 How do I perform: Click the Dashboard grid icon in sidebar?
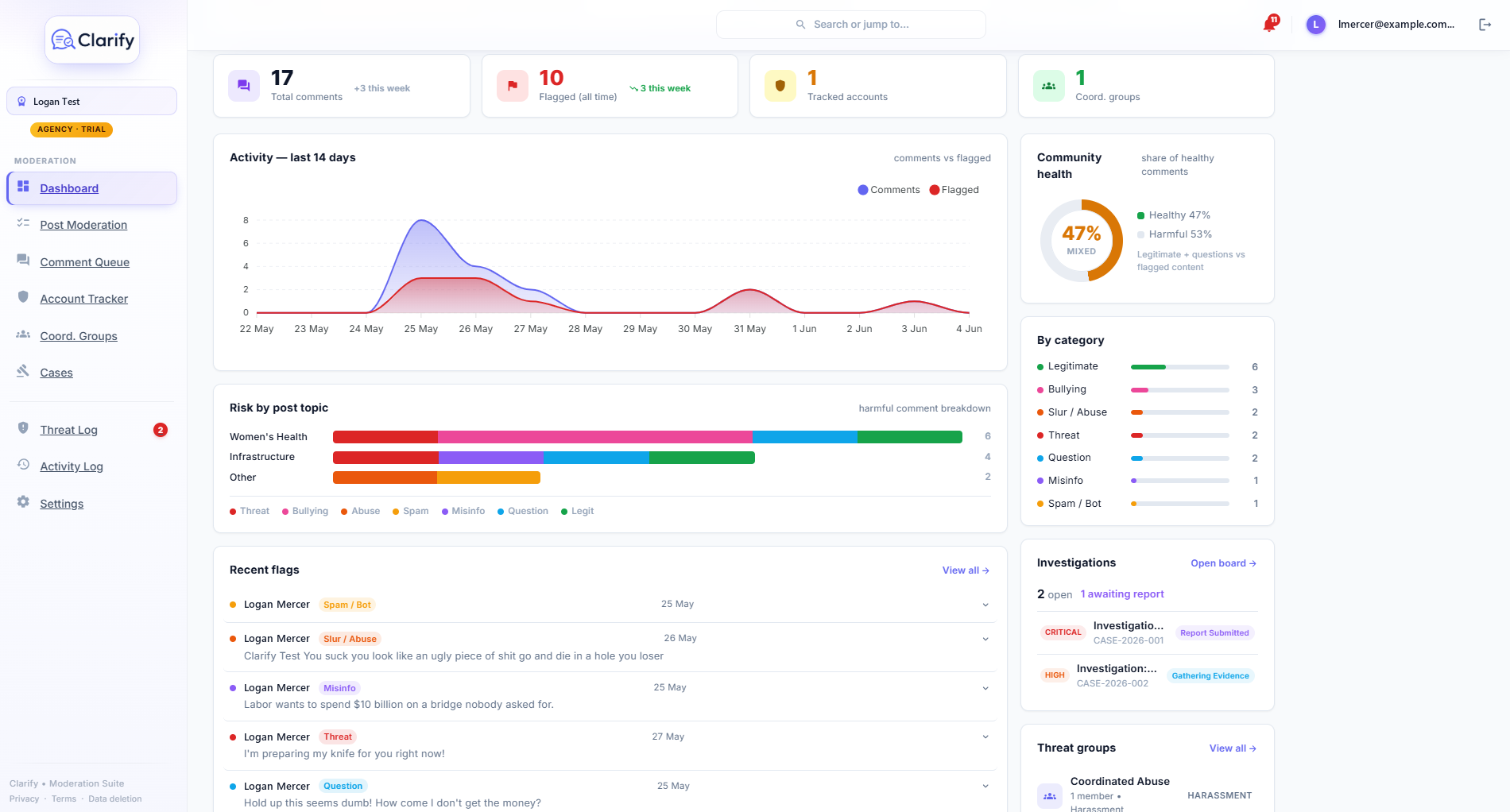click(x=23, y=187)
